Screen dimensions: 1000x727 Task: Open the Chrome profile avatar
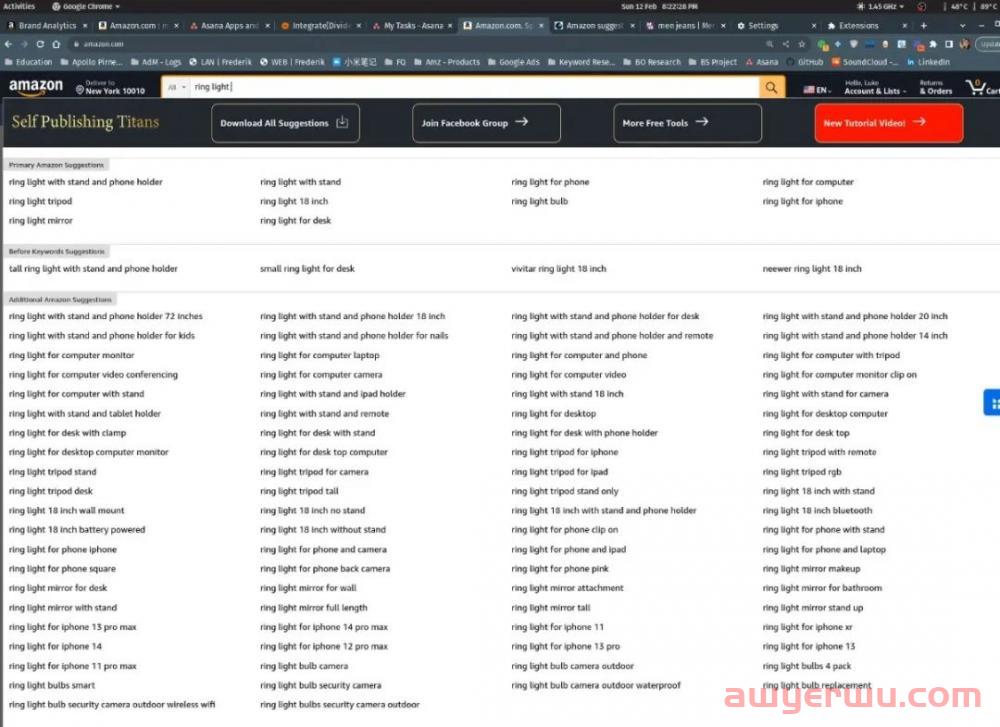(x=964, y=45)
